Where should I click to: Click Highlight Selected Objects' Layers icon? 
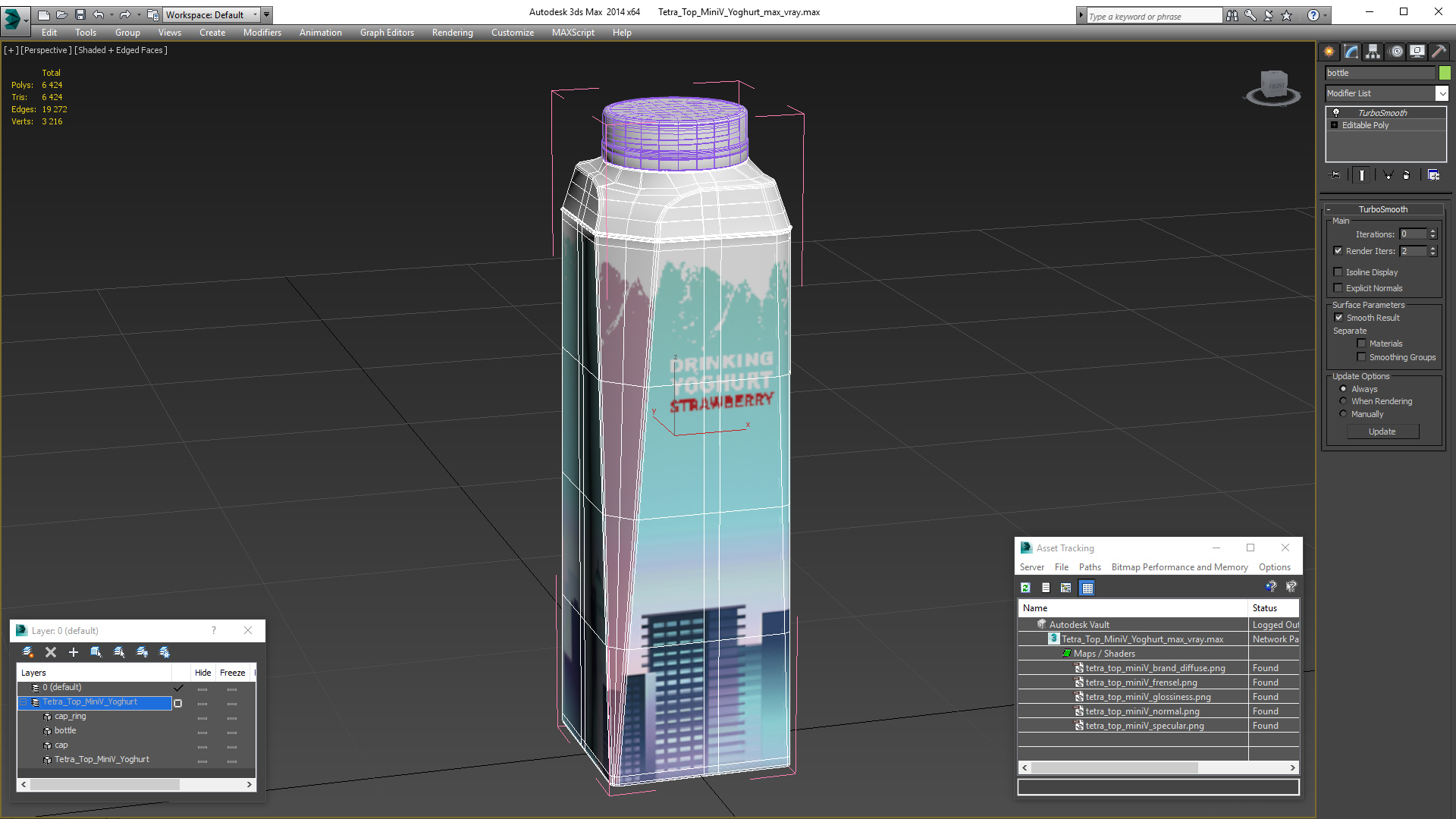(119, 652)
